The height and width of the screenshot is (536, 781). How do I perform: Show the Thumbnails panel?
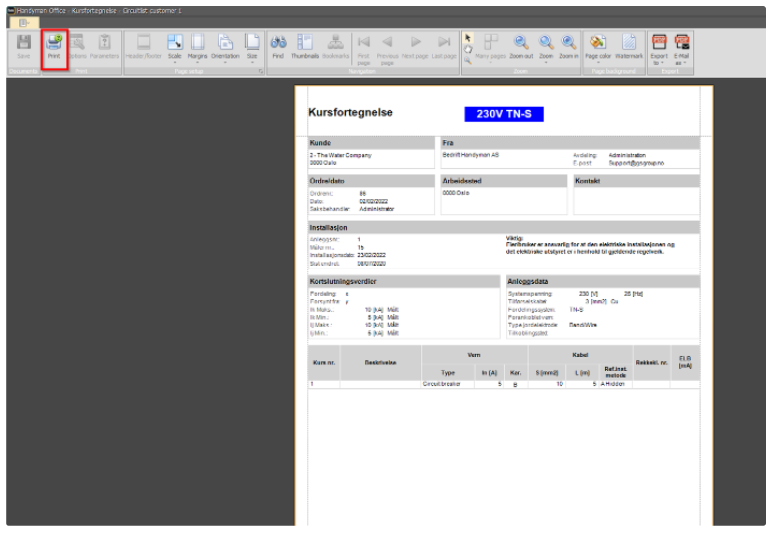coord(304,48)
